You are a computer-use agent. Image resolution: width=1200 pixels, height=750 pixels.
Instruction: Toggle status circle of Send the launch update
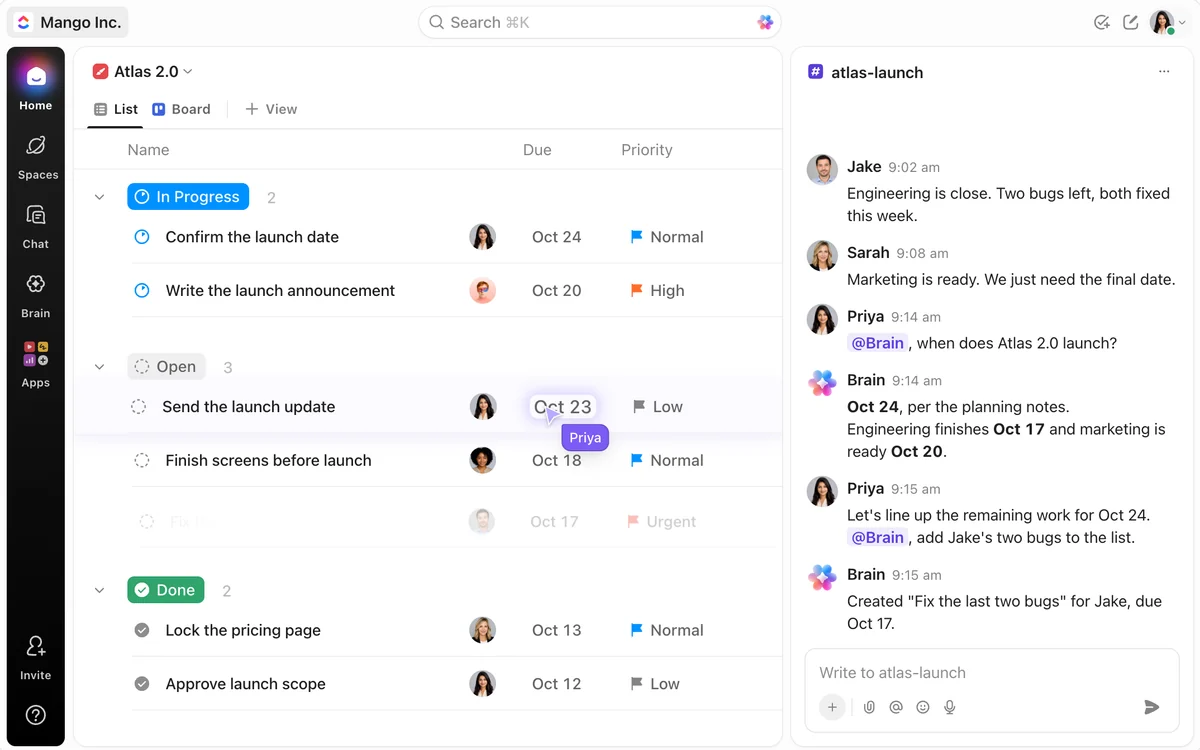point(139,407)
